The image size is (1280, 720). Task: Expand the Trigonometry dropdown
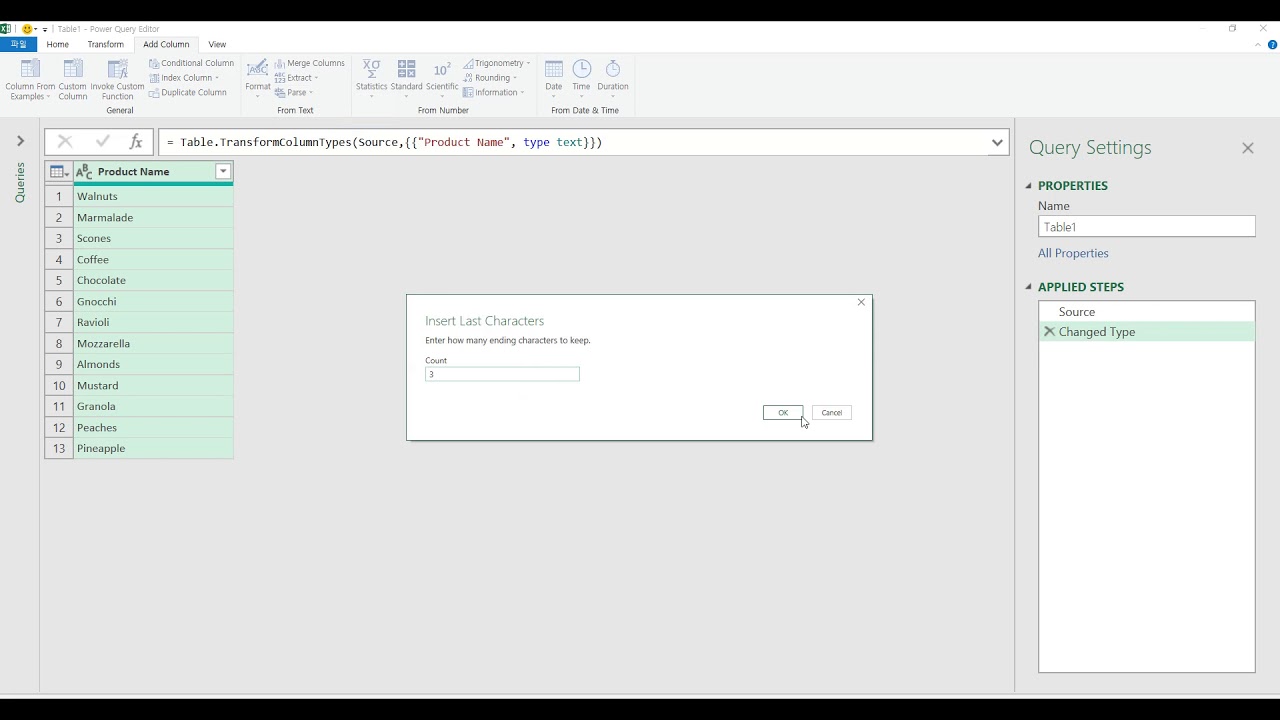click(x=497, y=63)
